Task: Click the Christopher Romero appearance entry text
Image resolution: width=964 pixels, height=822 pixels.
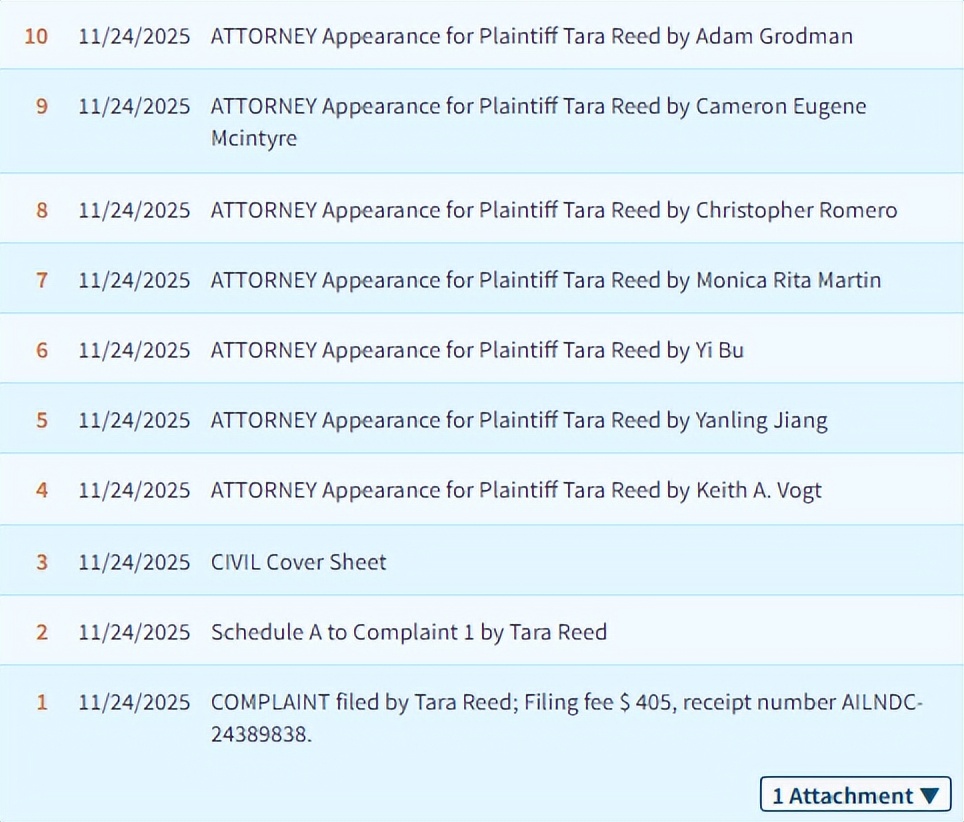Action: click(553, 210)
